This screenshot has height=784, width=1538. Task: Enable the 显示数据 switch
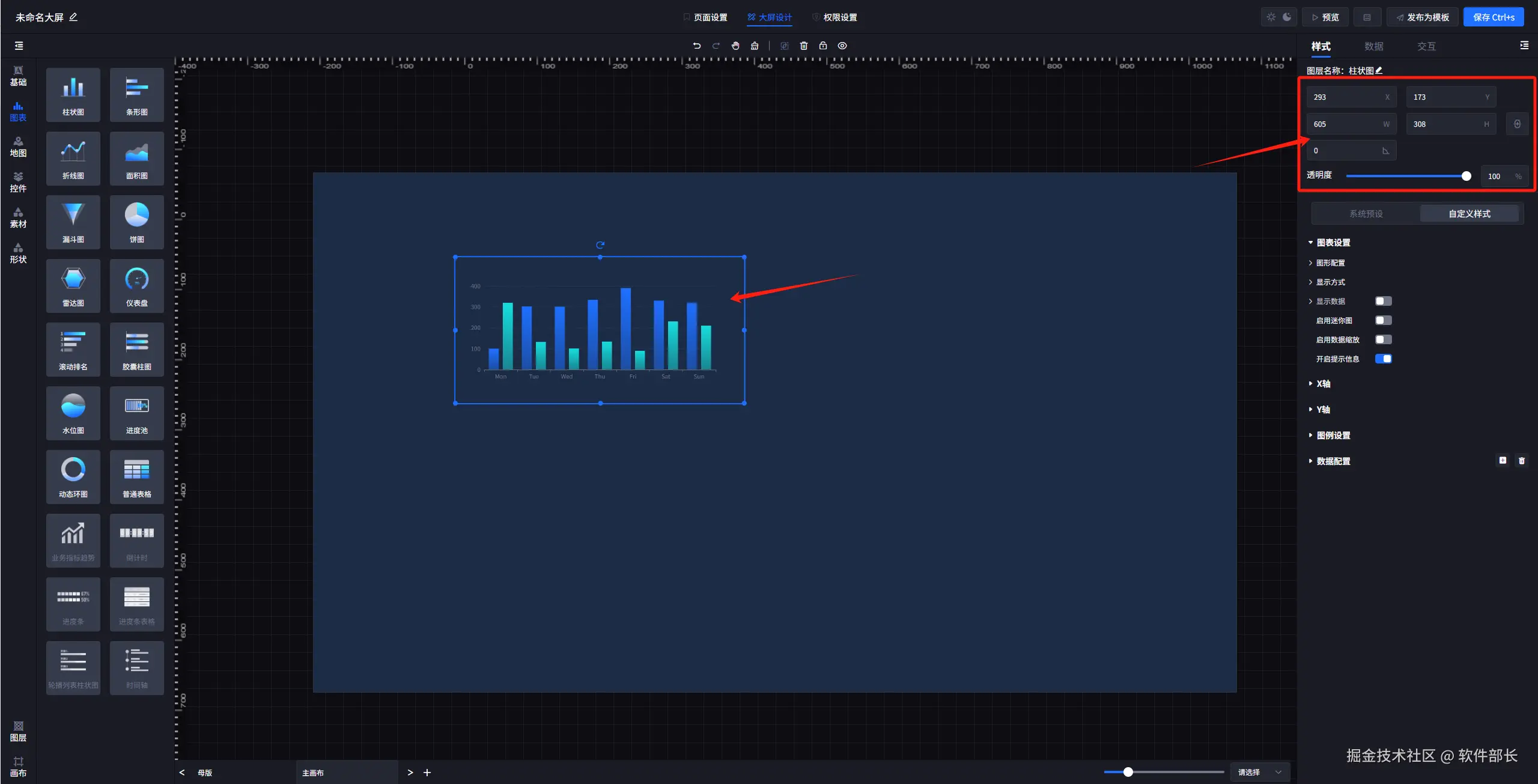pos(1383,301)
